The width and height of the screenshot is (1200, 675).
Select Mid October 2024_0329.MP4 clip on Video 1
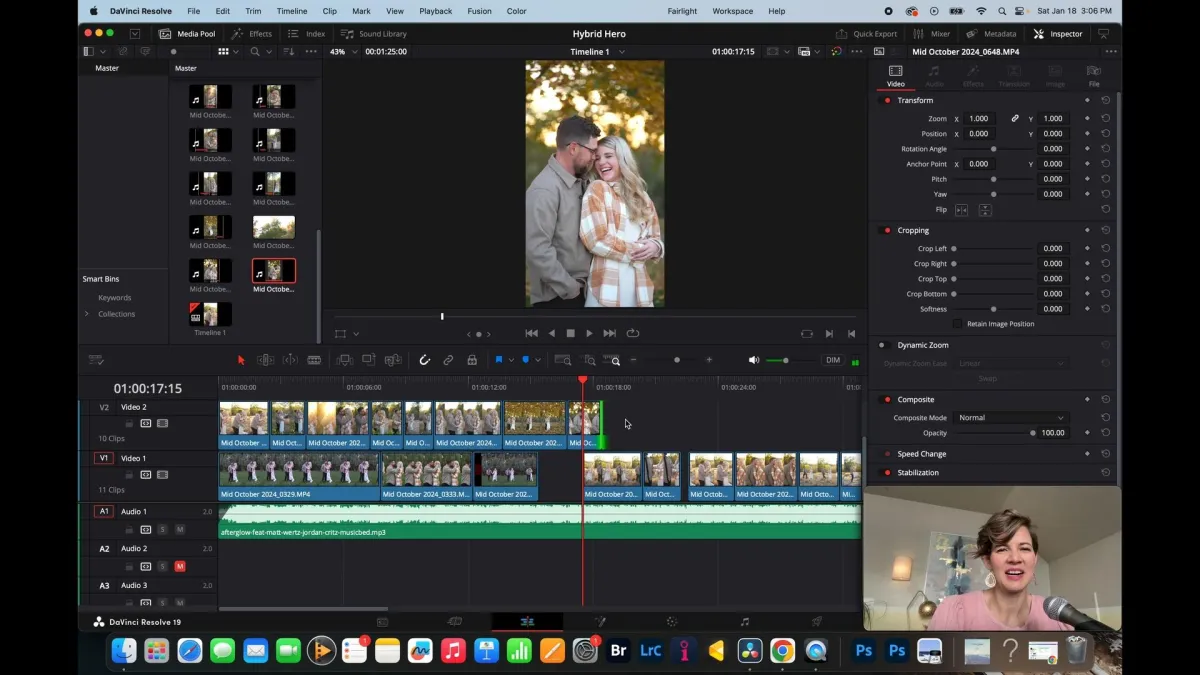pyautogui.click(x=299, y=476)
